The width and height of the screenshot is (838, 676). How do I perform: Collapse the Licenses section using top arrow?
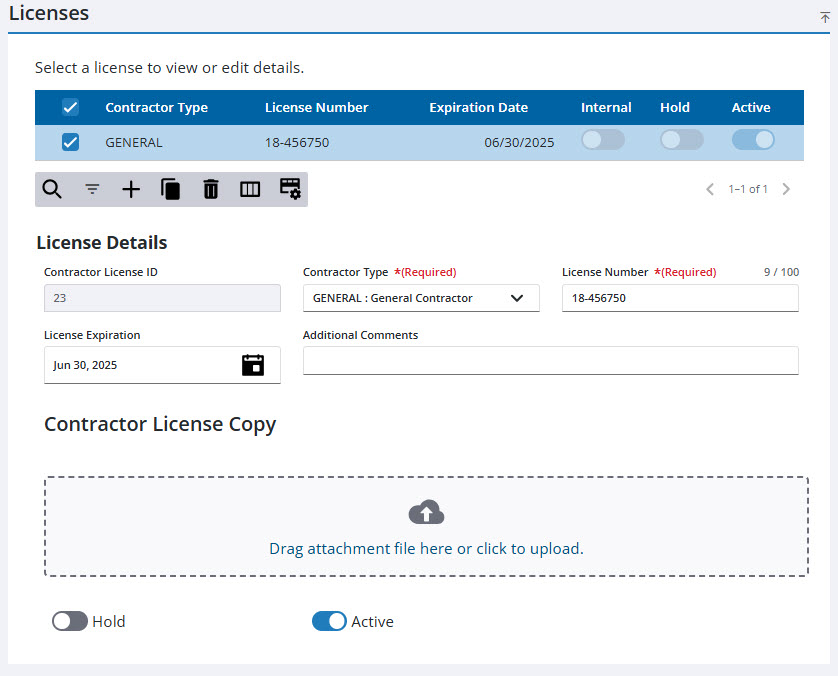(825, 16)
